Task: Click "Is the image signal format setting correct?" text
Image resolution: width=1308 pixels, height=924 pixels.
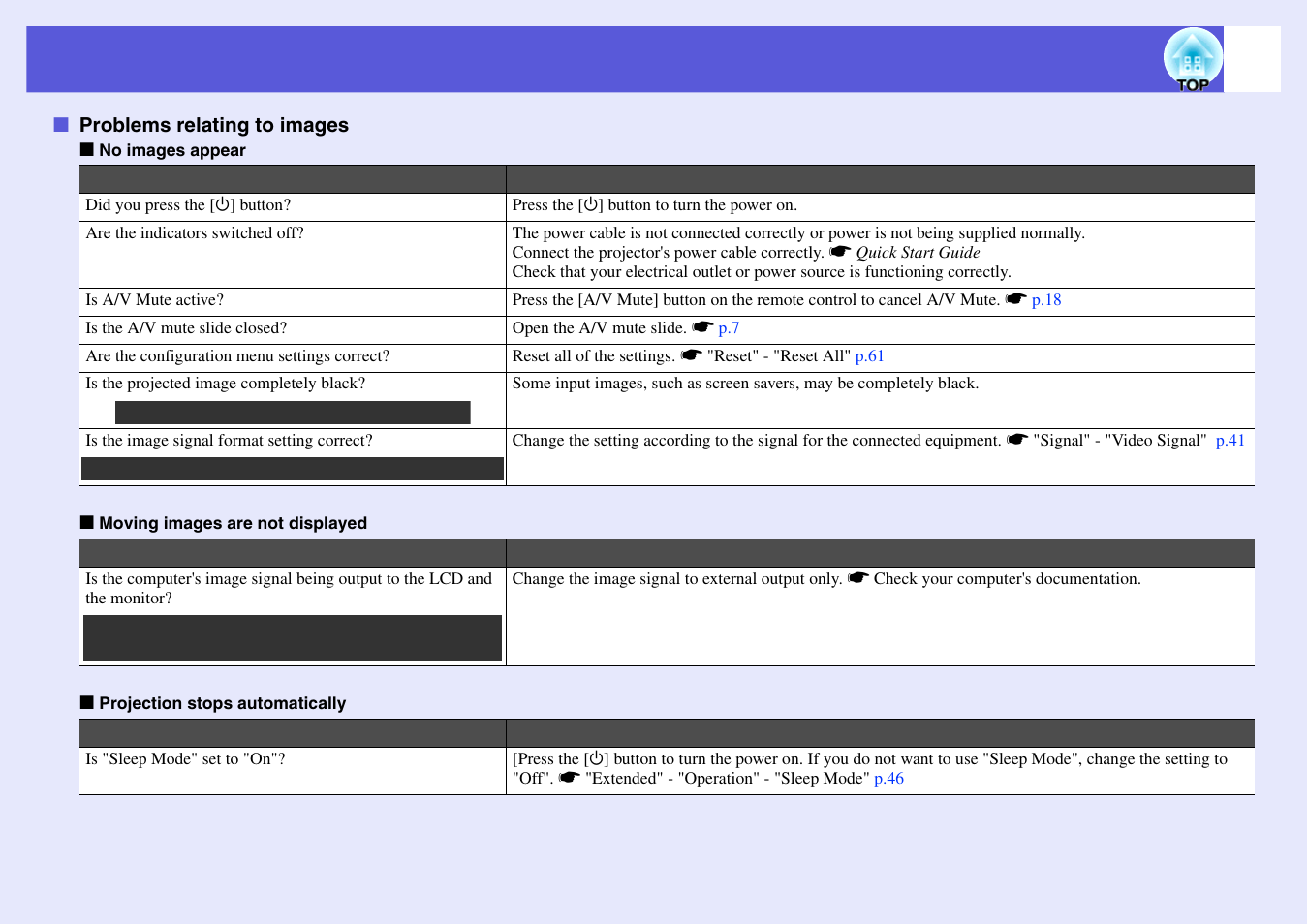Action: pos(229,441)
